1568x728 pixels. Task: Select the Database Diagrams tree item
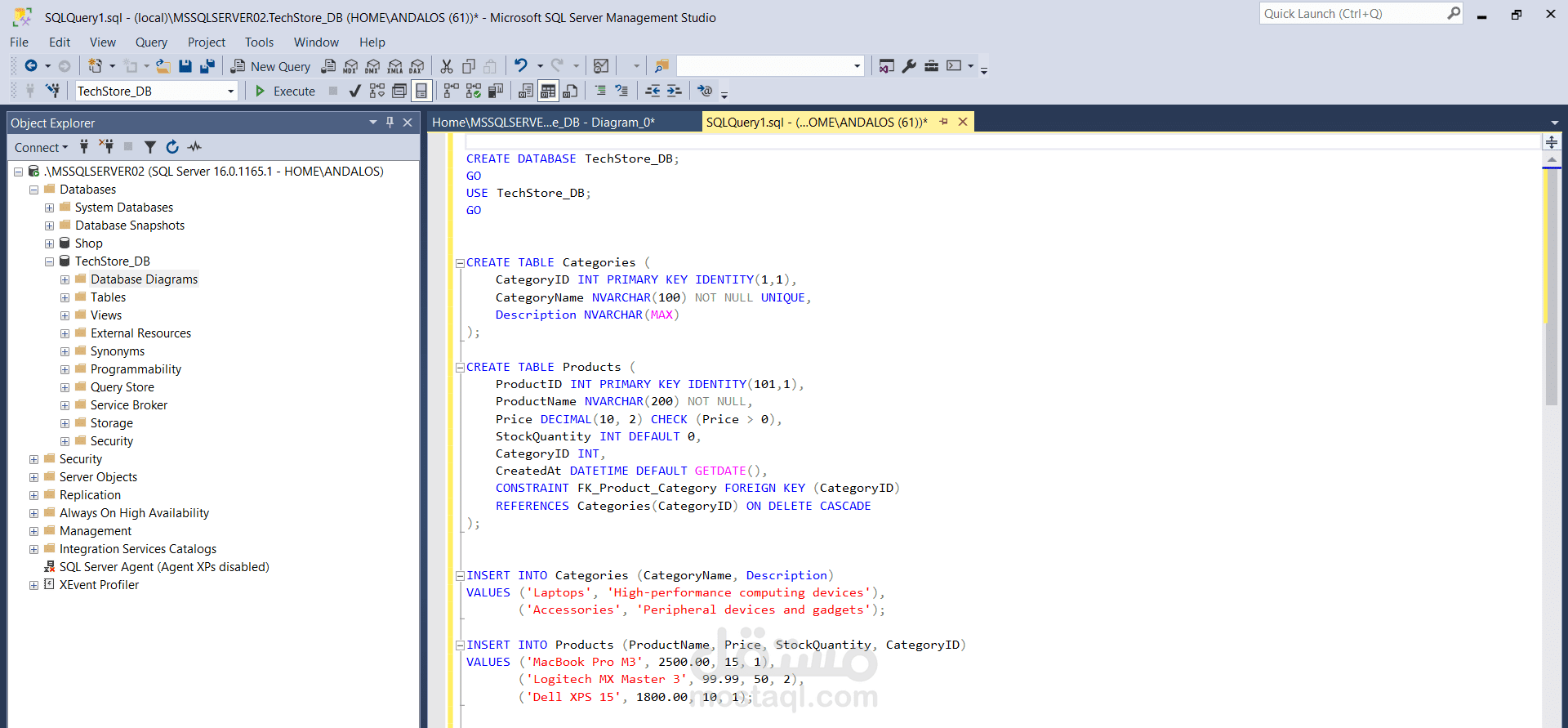(x=144, y=279)
